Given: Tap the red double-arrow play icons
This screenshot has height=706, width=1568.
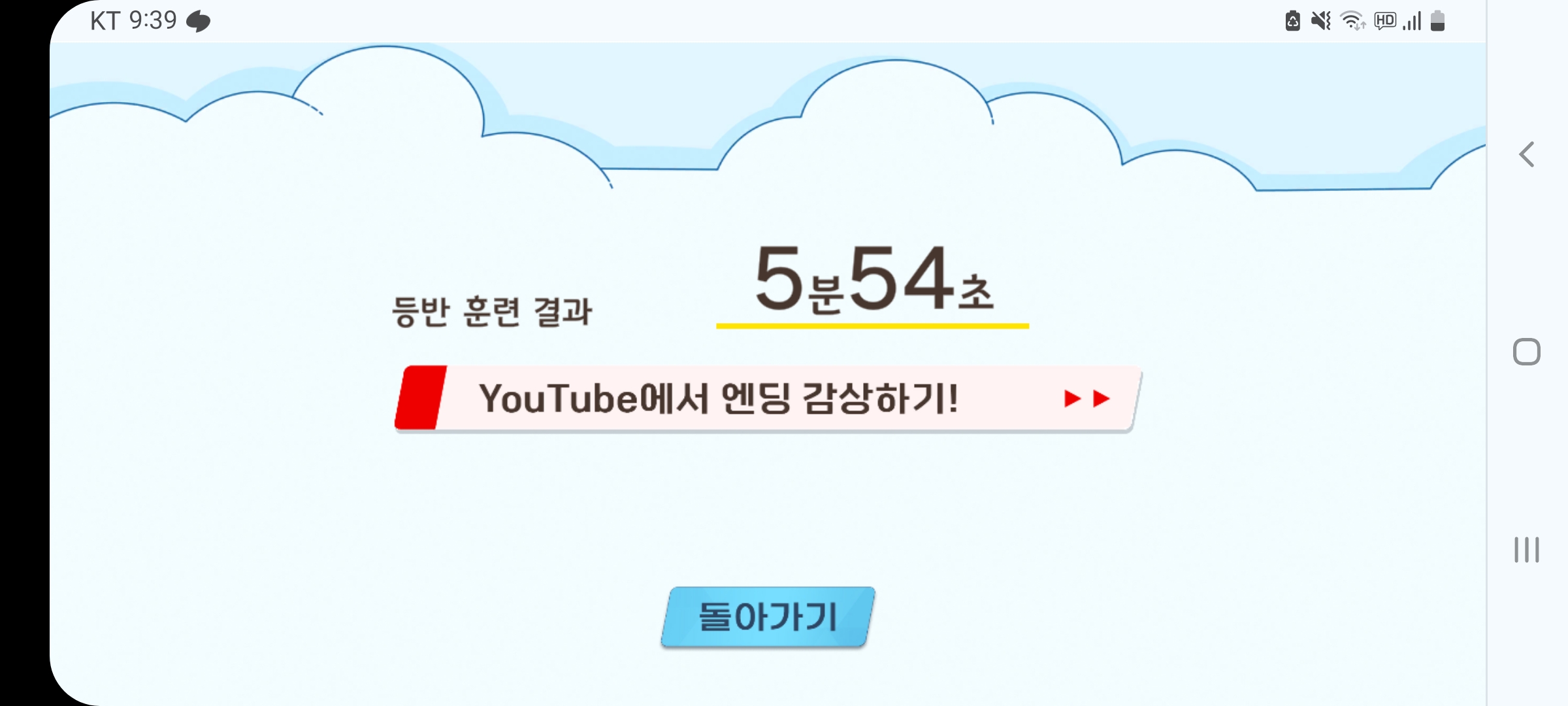Looking at the screenshot, I should coord(1086,398).
